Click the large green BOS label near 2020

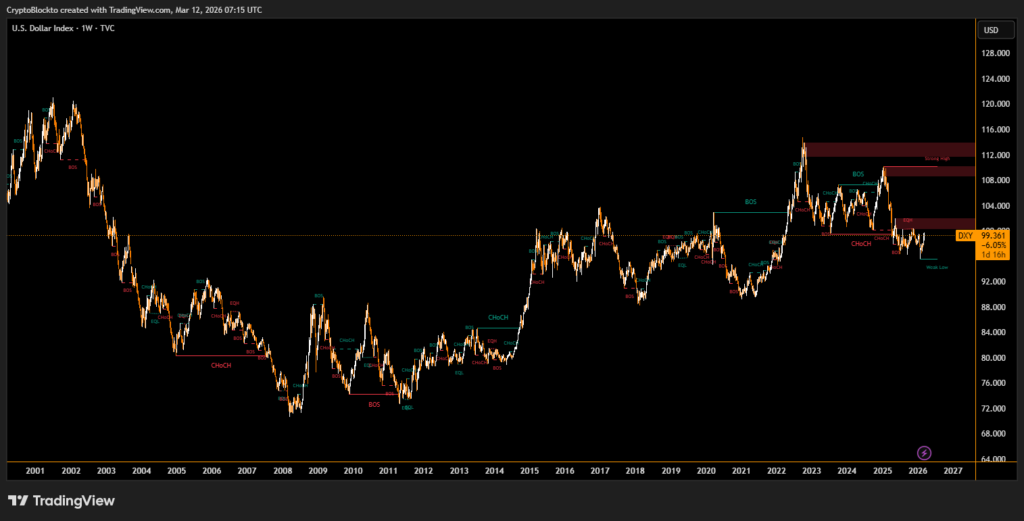click(x=751, y=202)
